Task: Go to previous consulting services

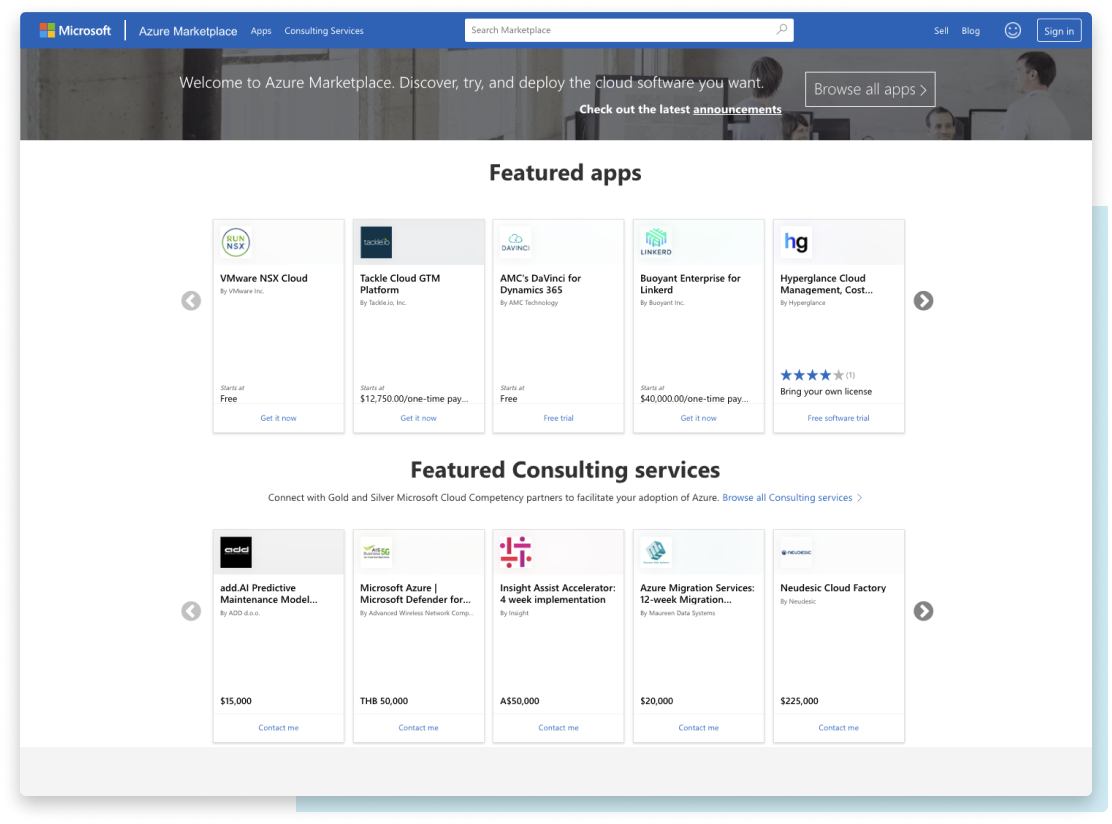Action: [191, 611]
